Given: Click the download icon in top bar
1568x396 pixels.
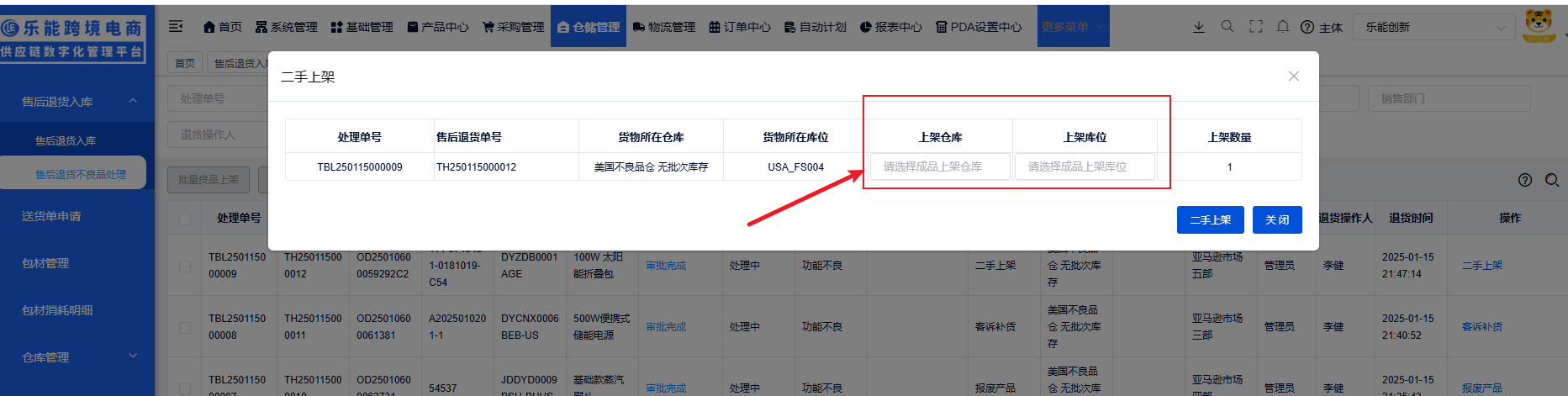Looking at the screenshot, I should [x=1199, y=27].
